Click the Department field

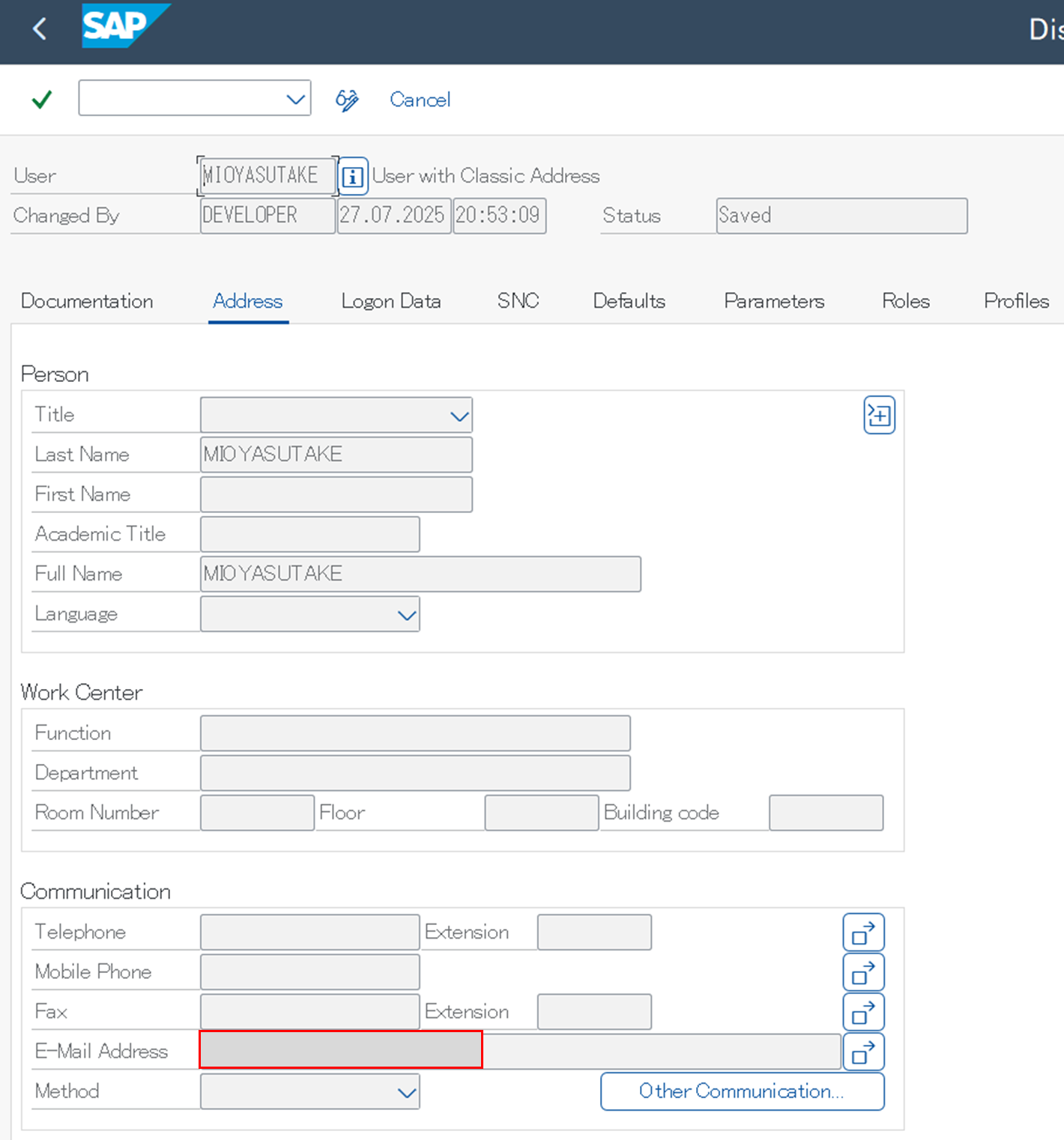(415, 773)
